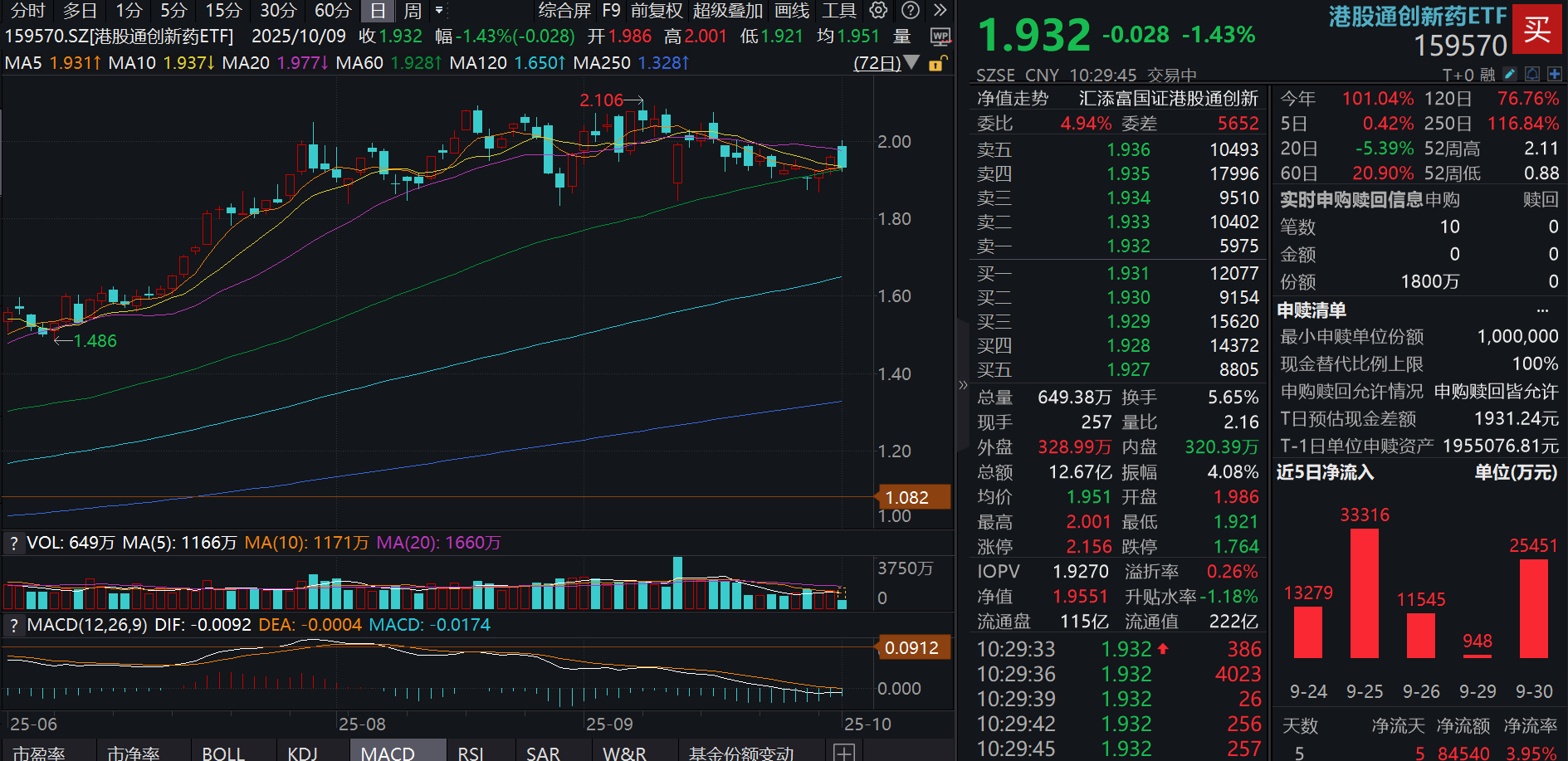
Task: Click the 2.106 high price marker on chart
Action: pyautogui.click(x=601, y=100)
